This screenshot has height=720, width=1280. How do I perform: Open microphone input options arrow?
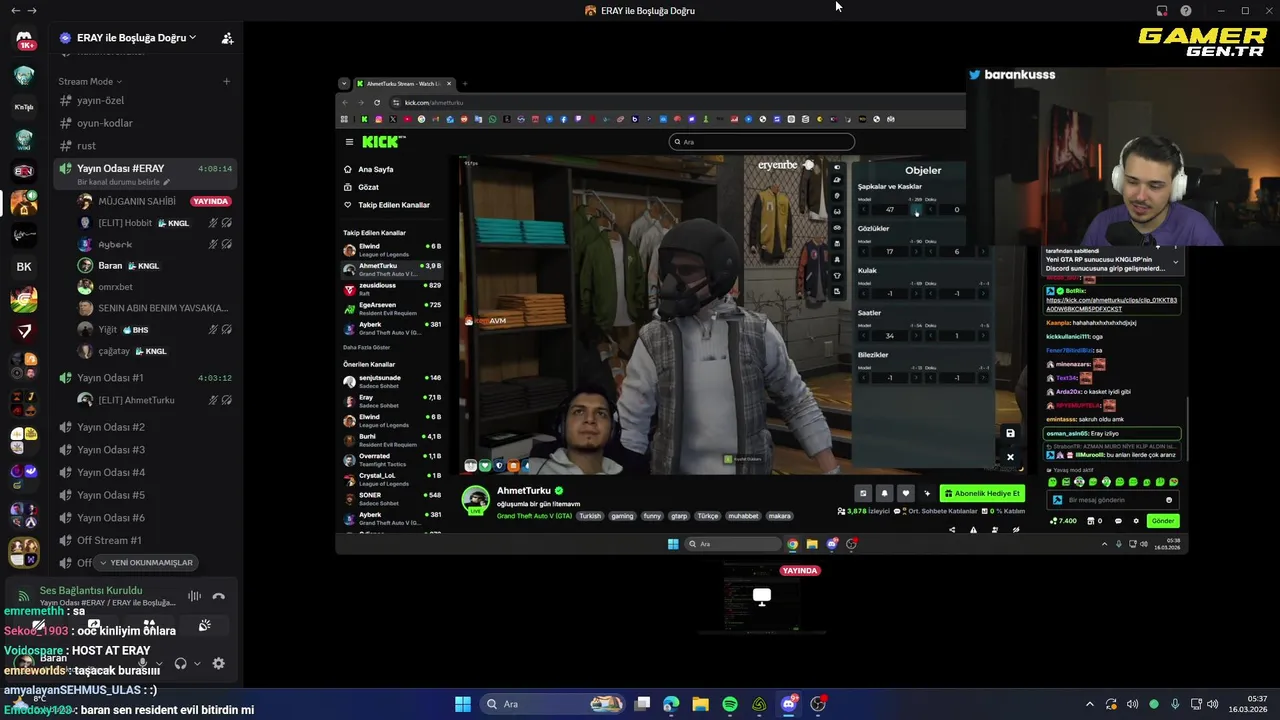[158, 663]
